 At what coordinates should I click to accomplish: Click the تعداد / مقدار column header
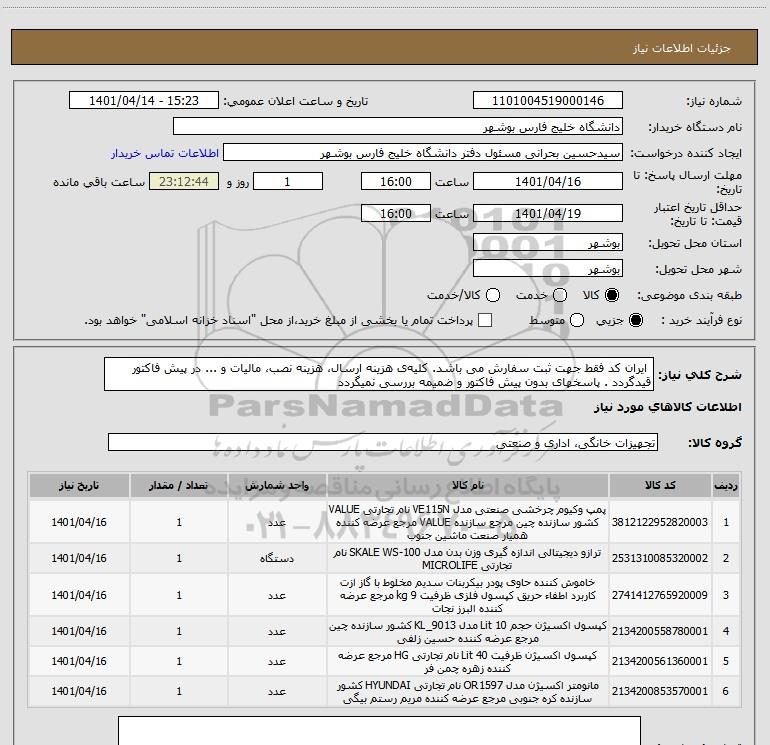(179, 486)
